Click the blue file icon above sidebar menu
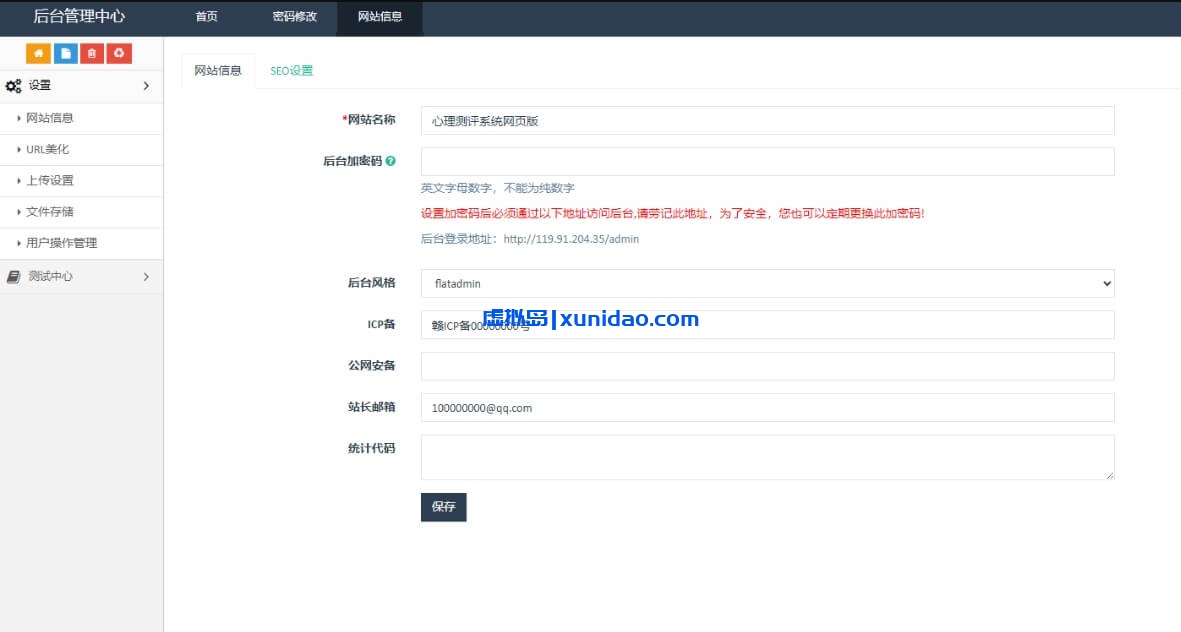The width and height of the screenshot is (1181, 632). (x=65, y=52)
